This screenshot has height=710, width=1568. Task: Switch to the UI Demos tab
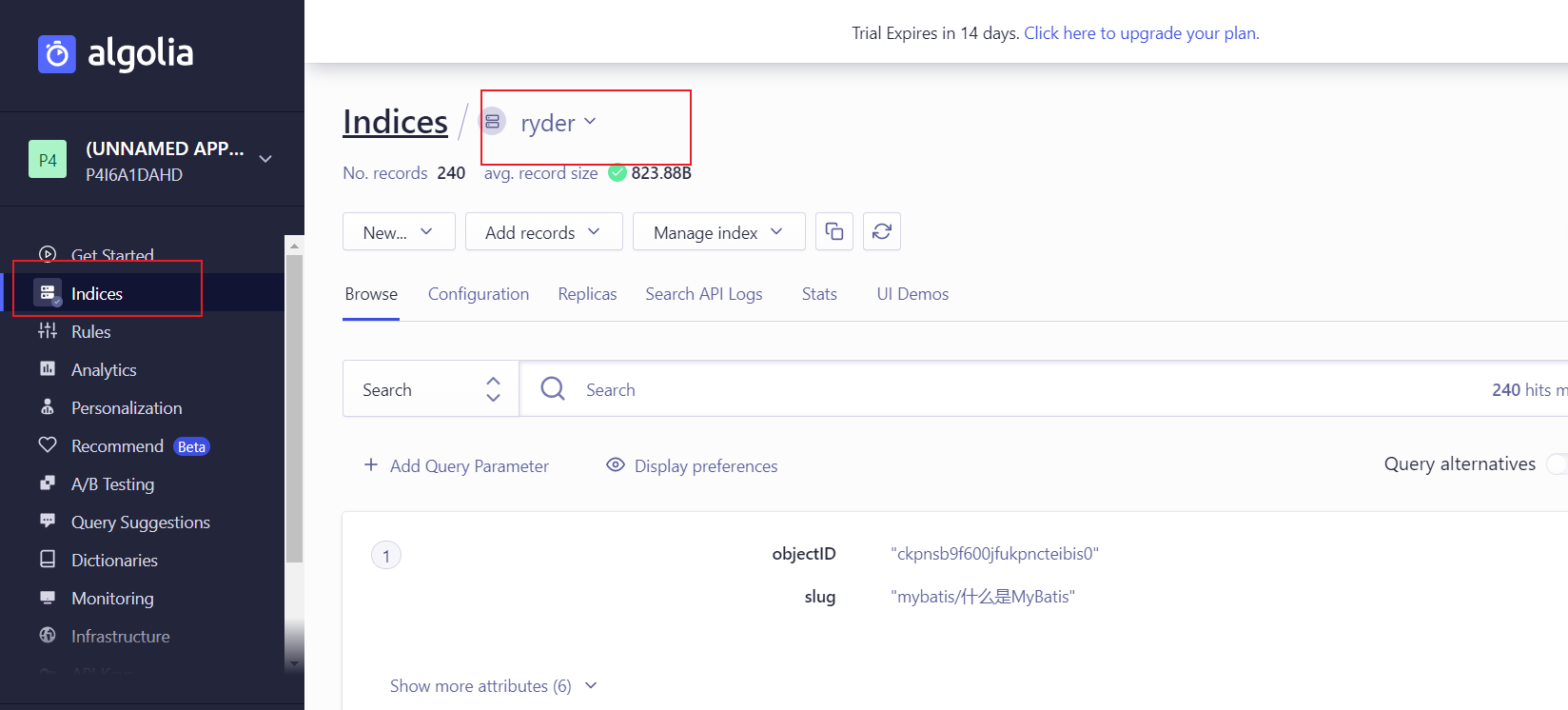point(912,294)
